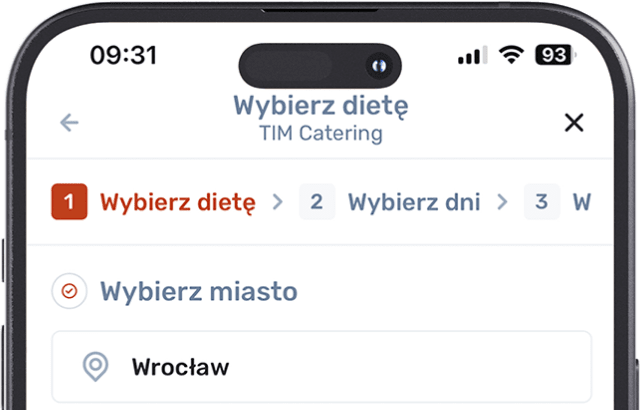The image size is (640, 410).
Task: Tap the TIM Catering subtitle
Action: [x=321, y=134]
